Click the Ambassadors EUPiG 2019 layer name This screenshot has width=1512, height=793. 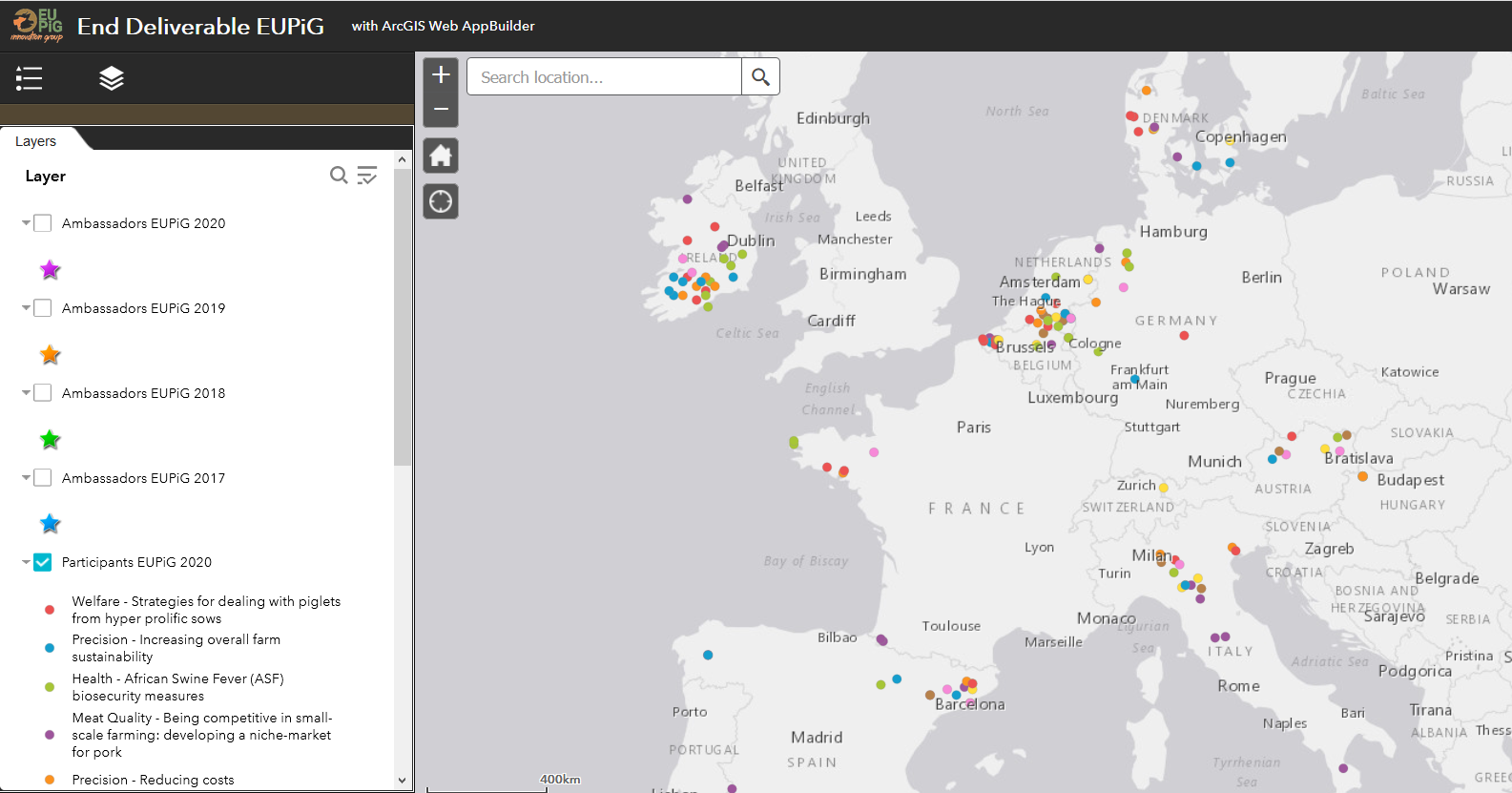point(143,308)
